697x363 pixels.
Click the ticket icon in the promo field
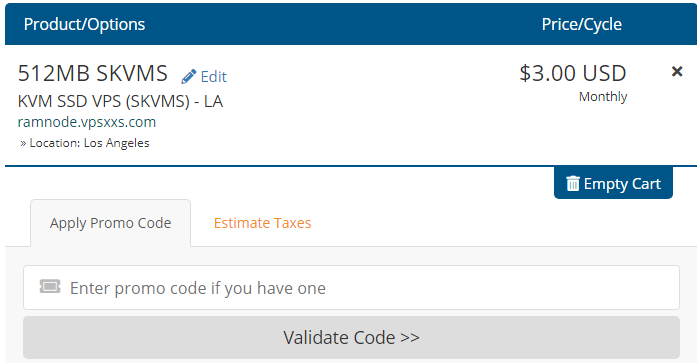point(50,287)
